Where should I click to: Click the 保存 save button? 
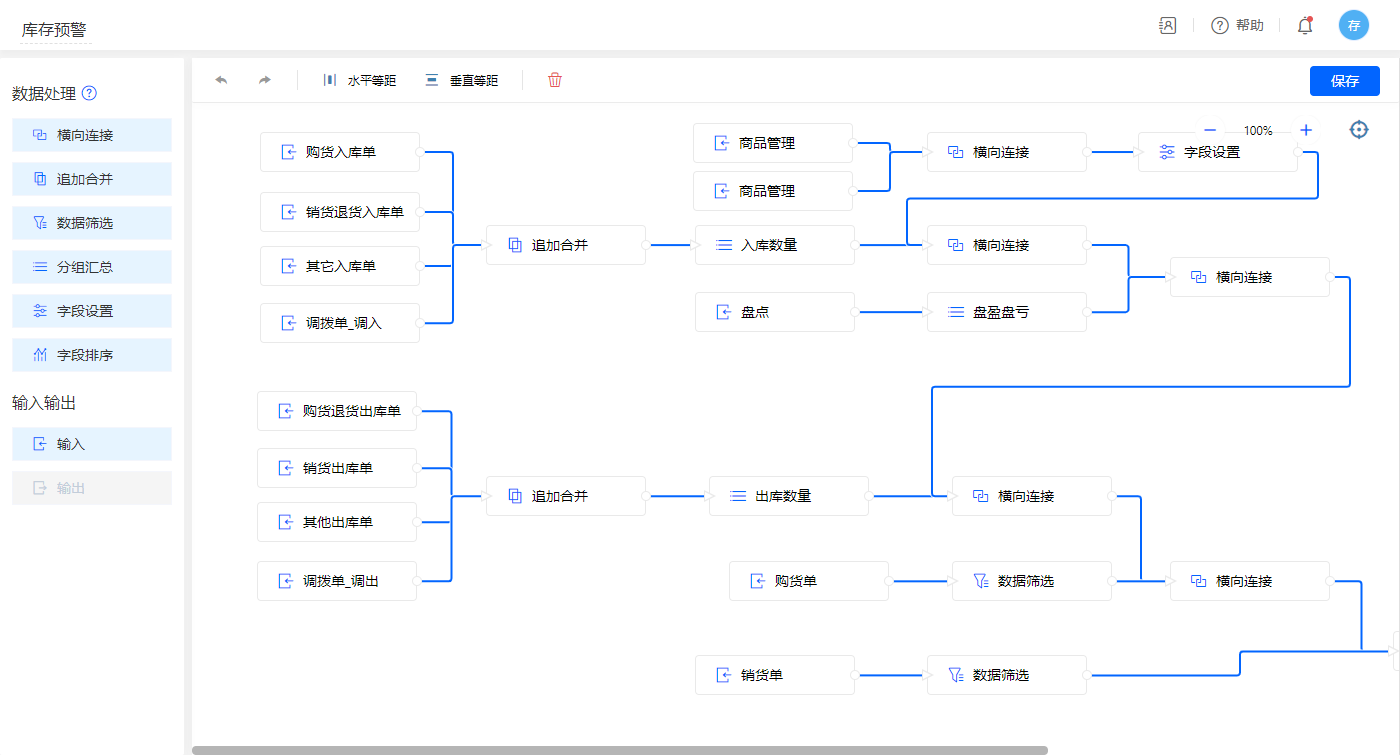pos(1344,81)
